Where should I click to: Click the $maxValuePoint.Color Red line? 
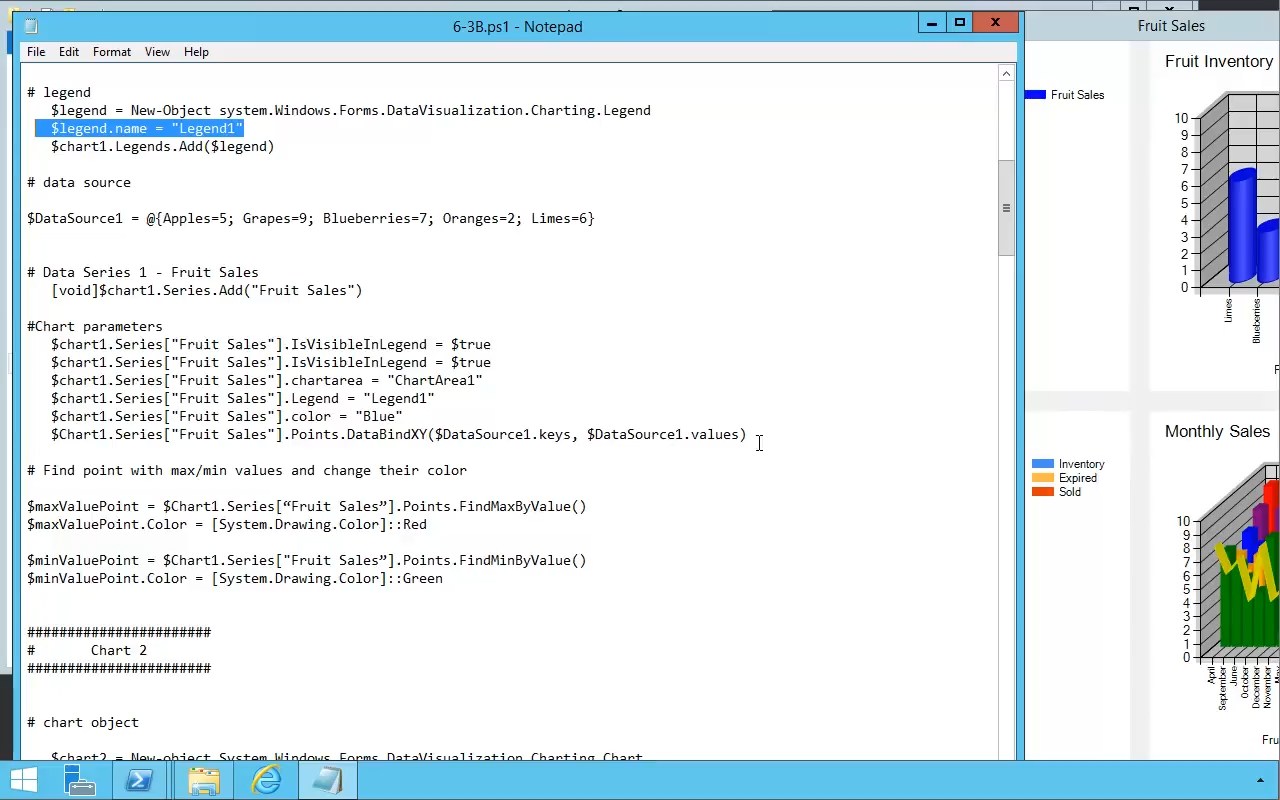[x=227, y=524]
